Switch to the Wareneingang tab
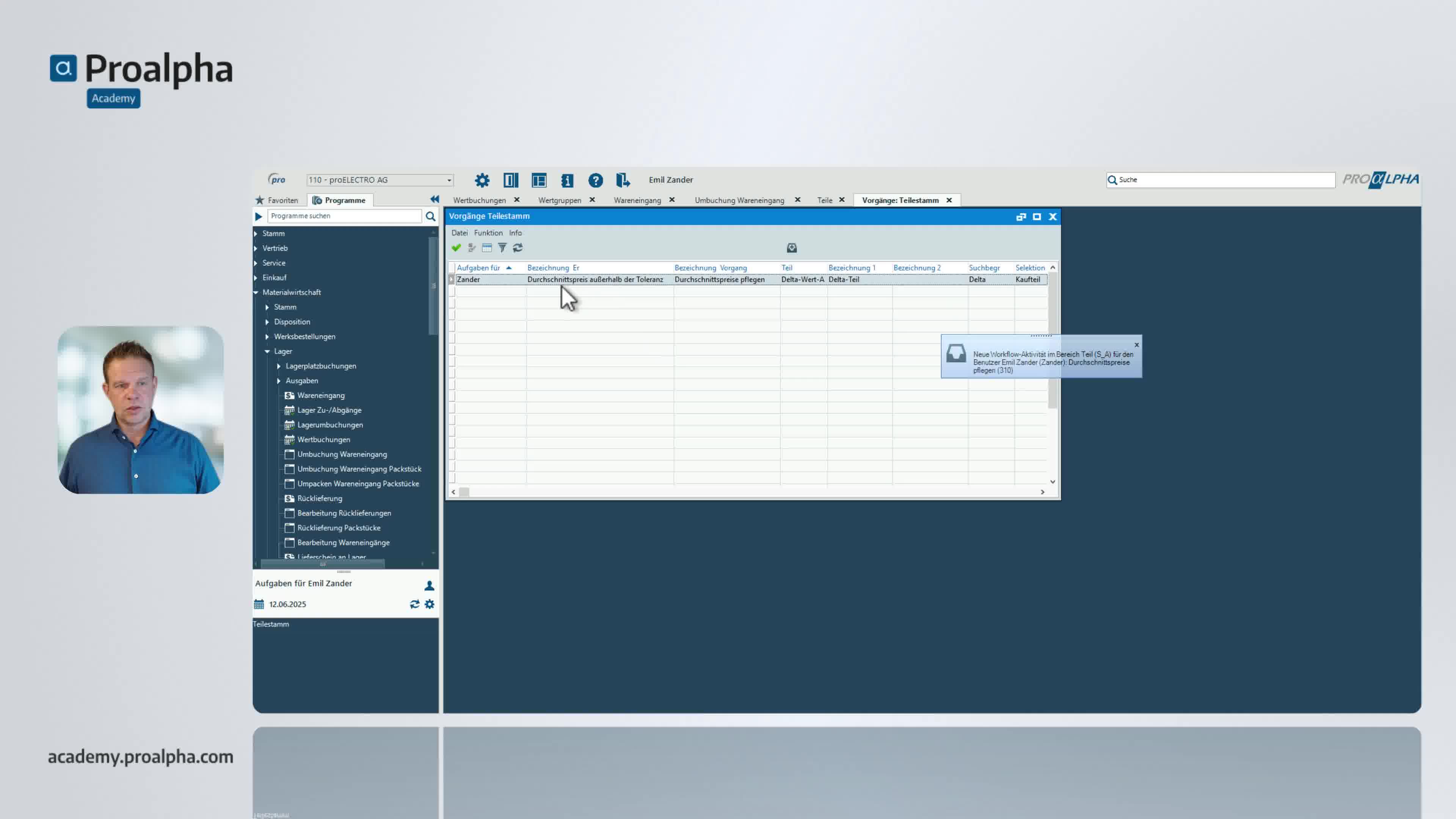 coord(637,200)
